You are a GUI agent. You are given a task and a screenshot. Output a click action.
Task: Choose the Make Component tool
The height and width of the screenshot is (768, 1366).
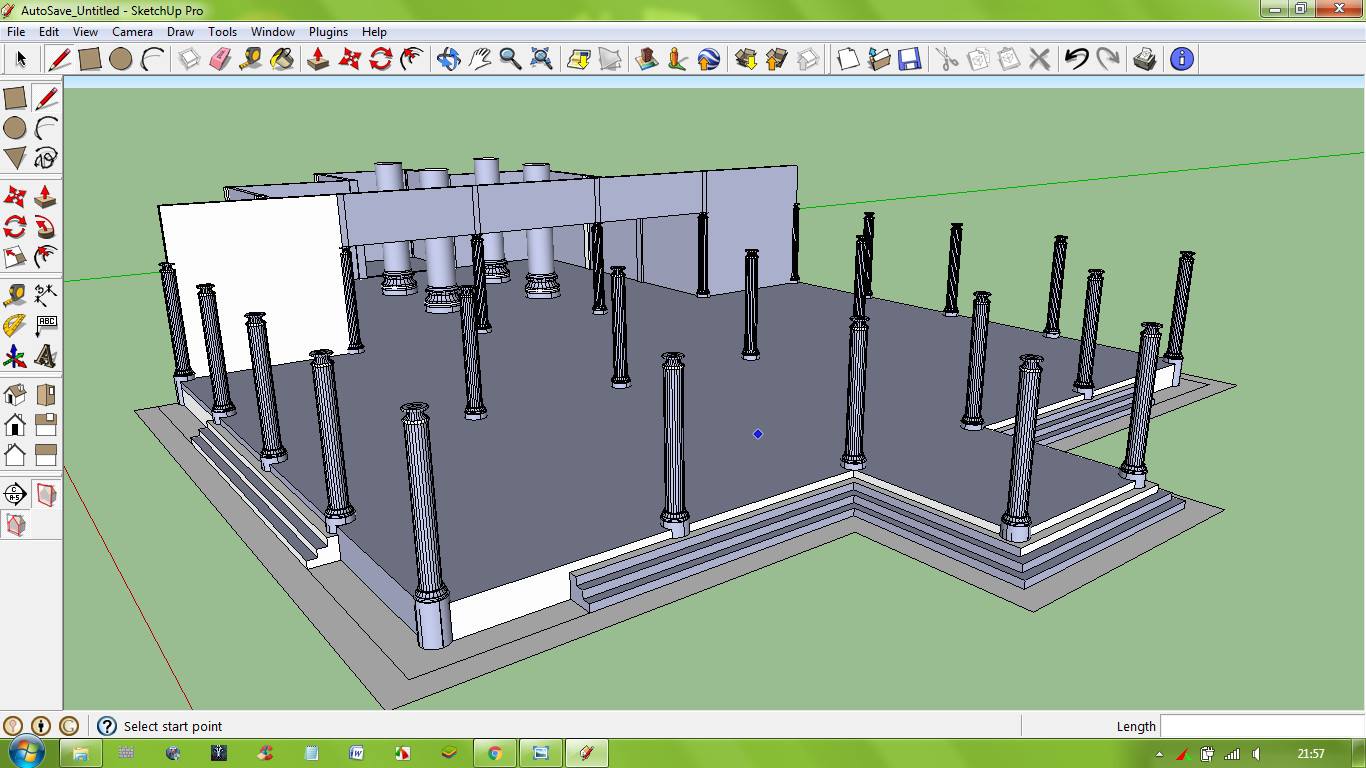tap(189, 59)
